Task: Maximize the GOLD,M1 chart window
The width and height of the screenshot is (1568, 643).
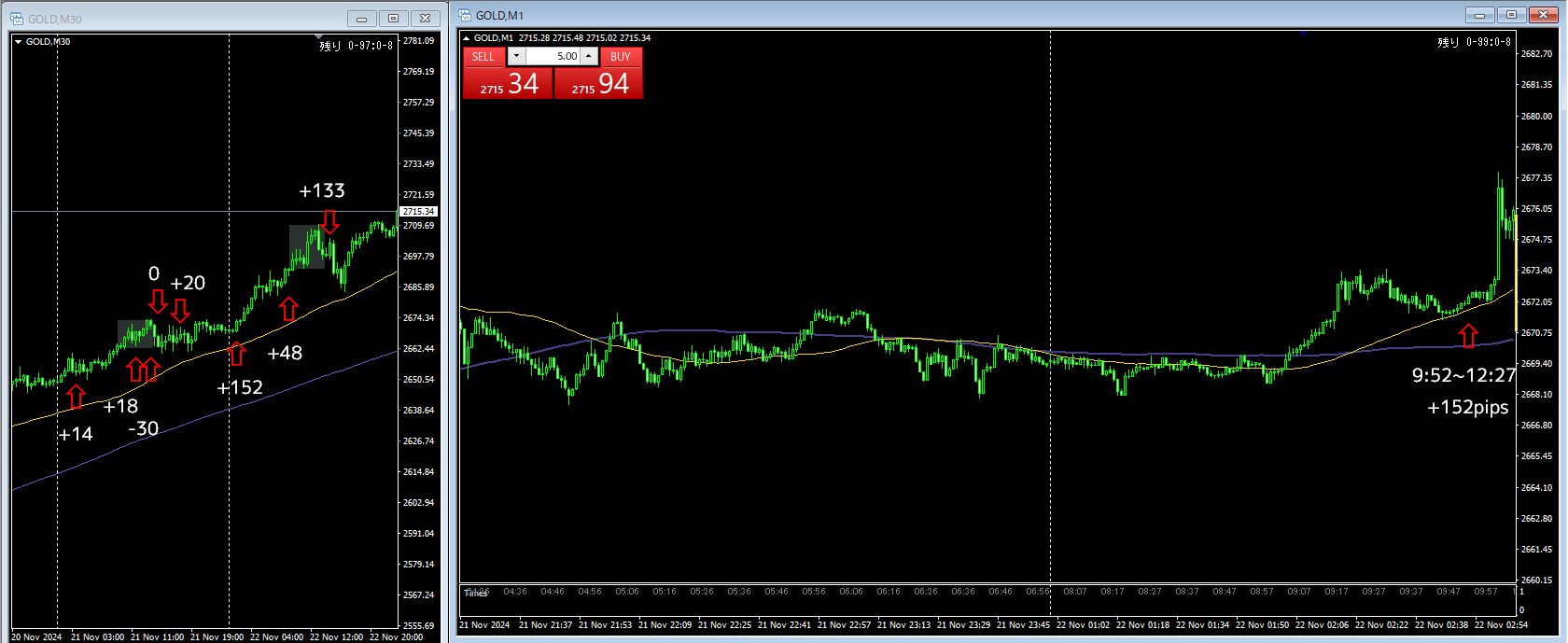Action: [x=1512, y=15]
